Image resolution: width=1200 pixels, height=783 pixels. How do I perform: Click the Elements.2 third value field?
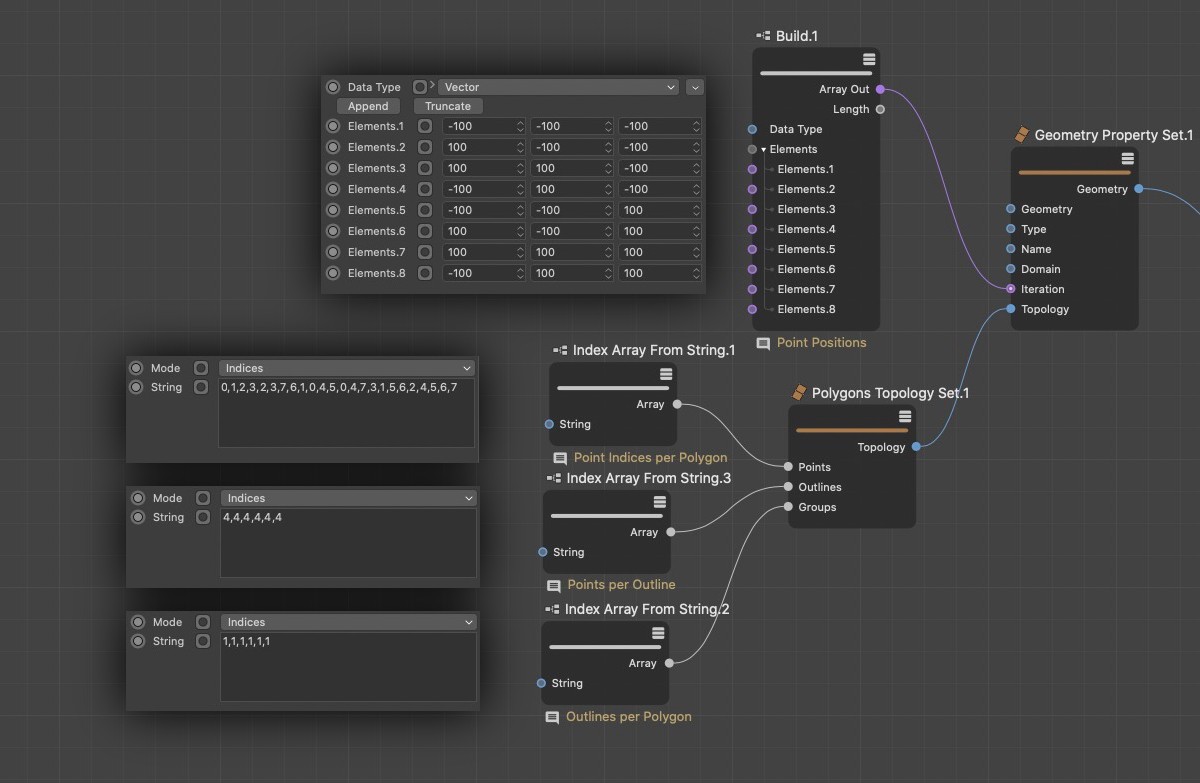click(x=659, y=147)
